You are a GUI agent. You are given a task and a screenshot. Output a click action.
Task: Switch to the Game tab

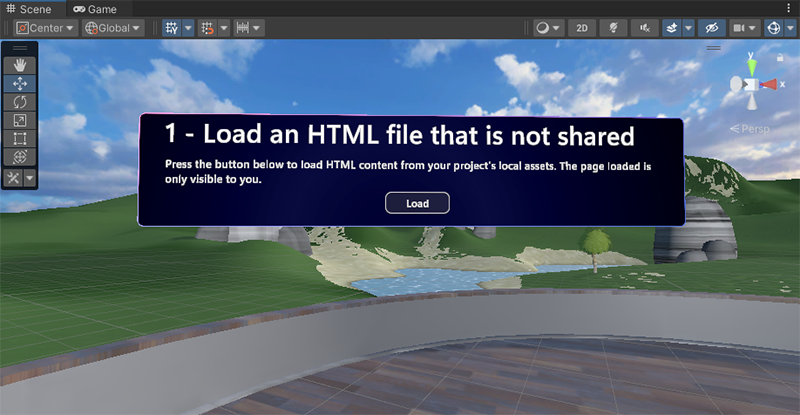[x=95, y=9]
